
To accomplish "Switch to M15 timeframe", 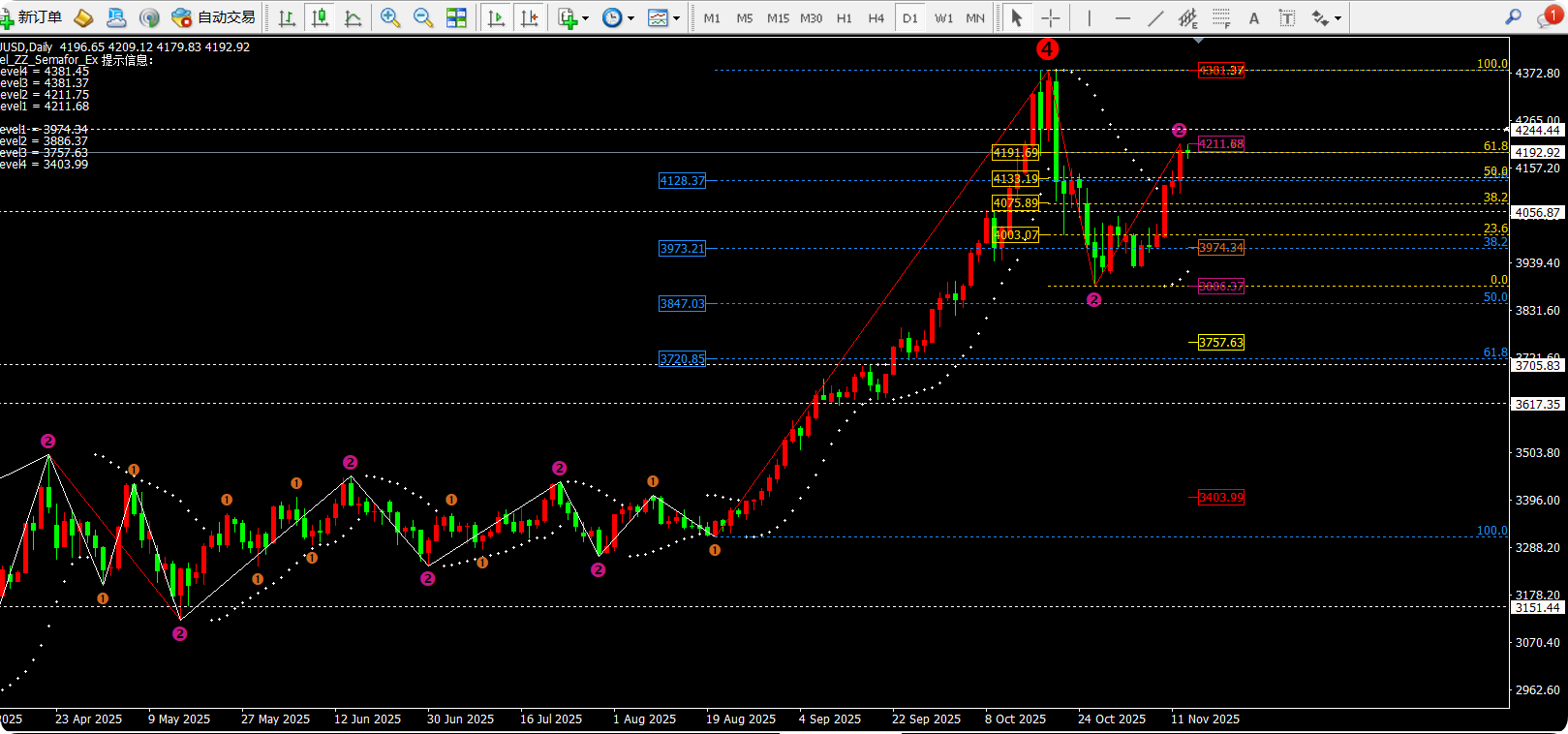I will [x=778, y=17].
